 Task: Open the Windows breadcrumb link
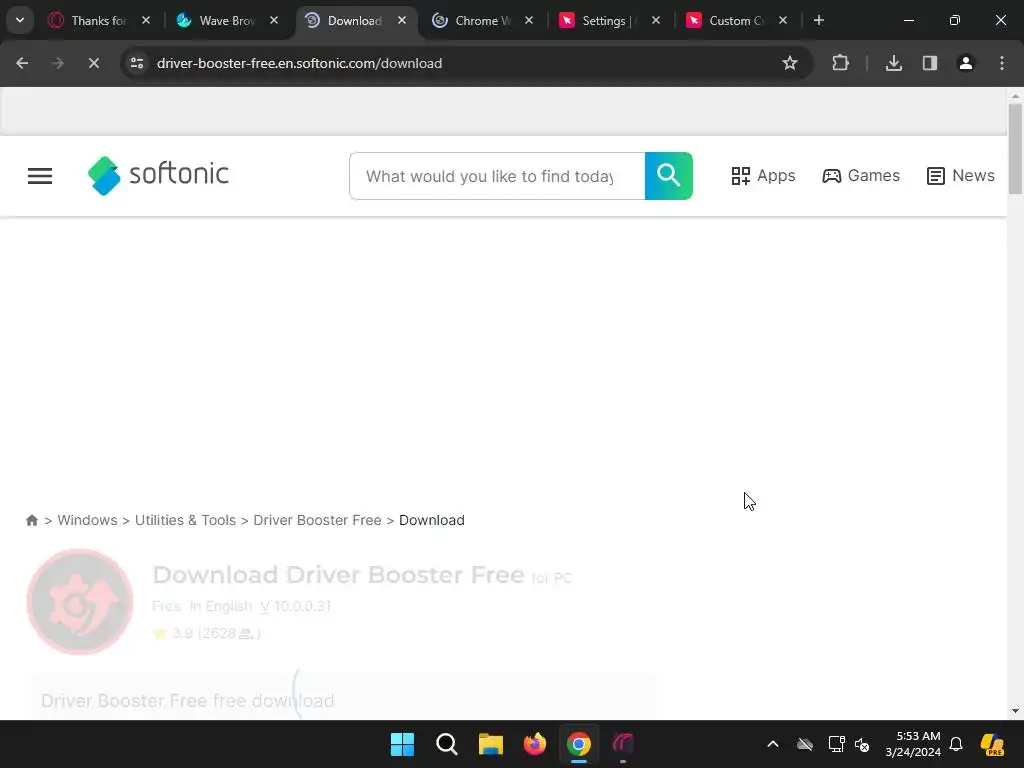point(88,520)
